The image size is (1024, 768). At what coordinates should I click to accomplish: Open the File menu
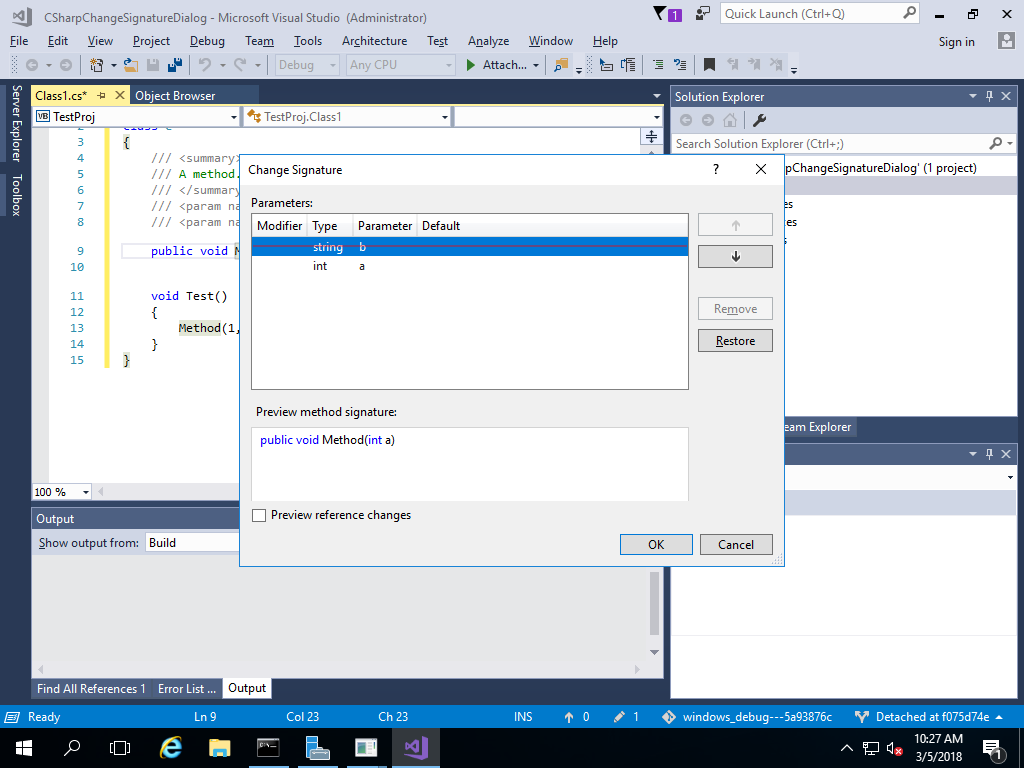(x=19, y=40)
